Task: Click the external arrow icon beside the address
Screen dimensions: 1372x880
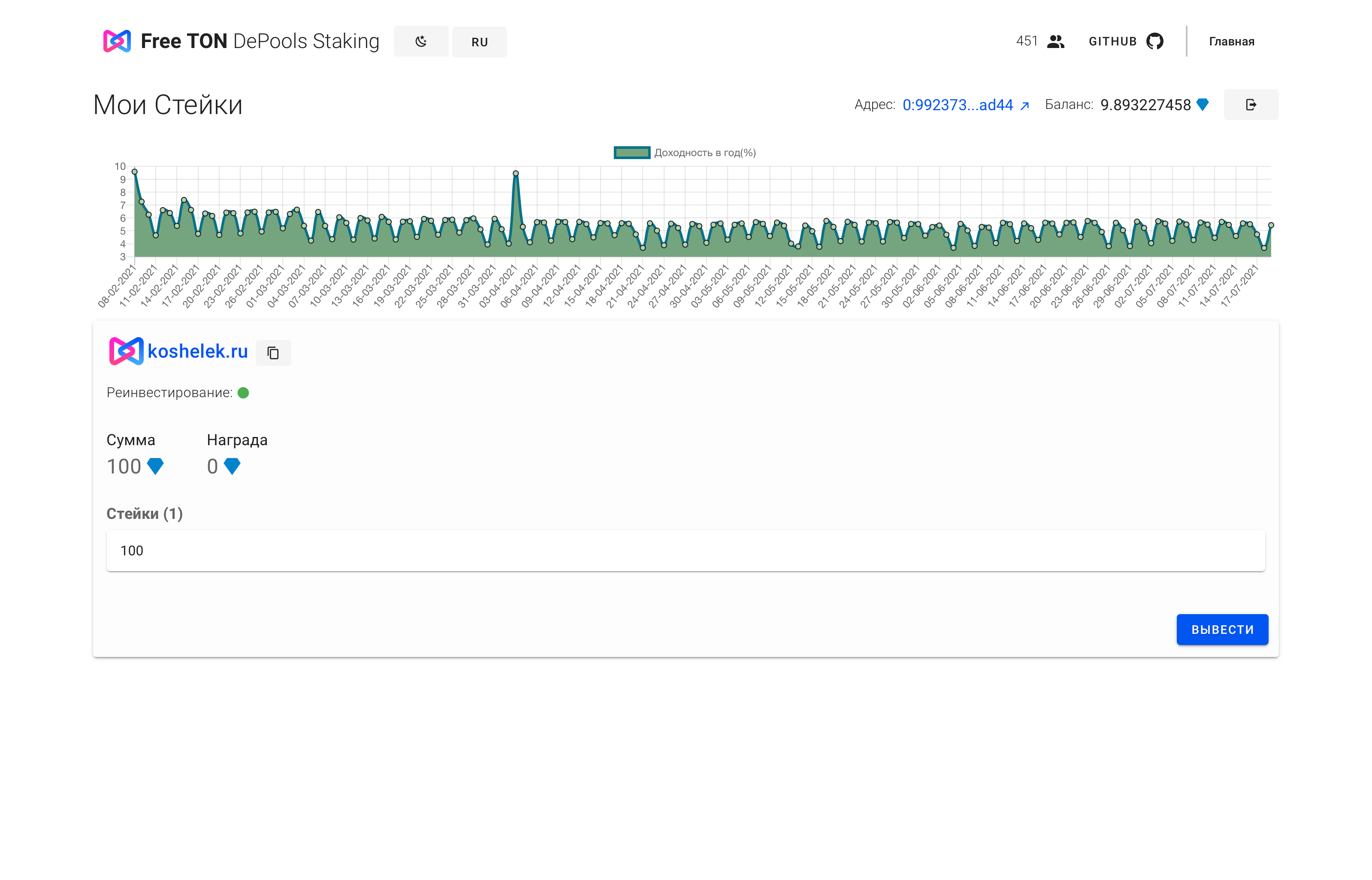Action: click(1024, 105)
